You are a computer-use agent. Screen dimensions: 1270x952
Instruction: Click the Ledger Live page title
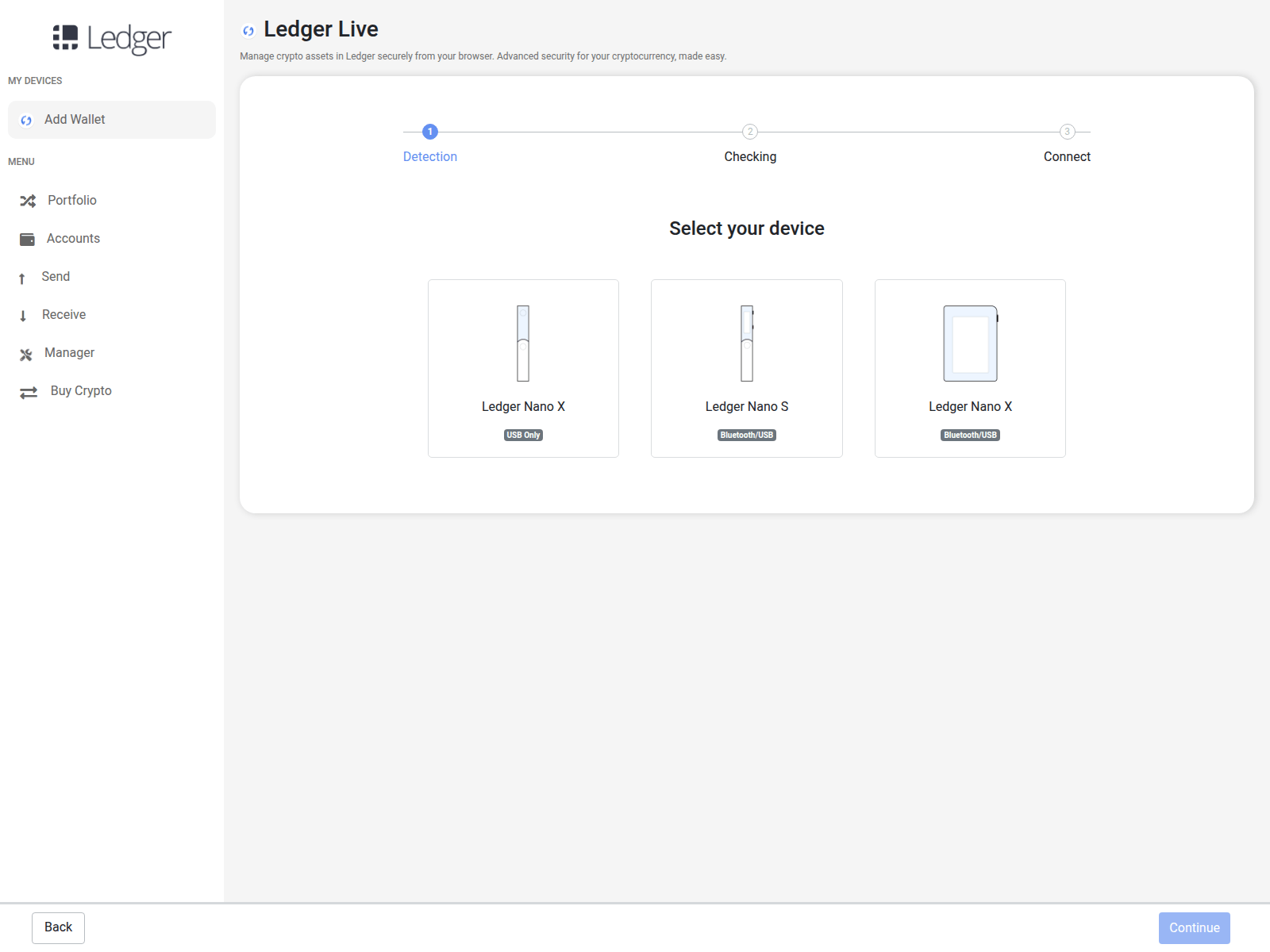321,29
